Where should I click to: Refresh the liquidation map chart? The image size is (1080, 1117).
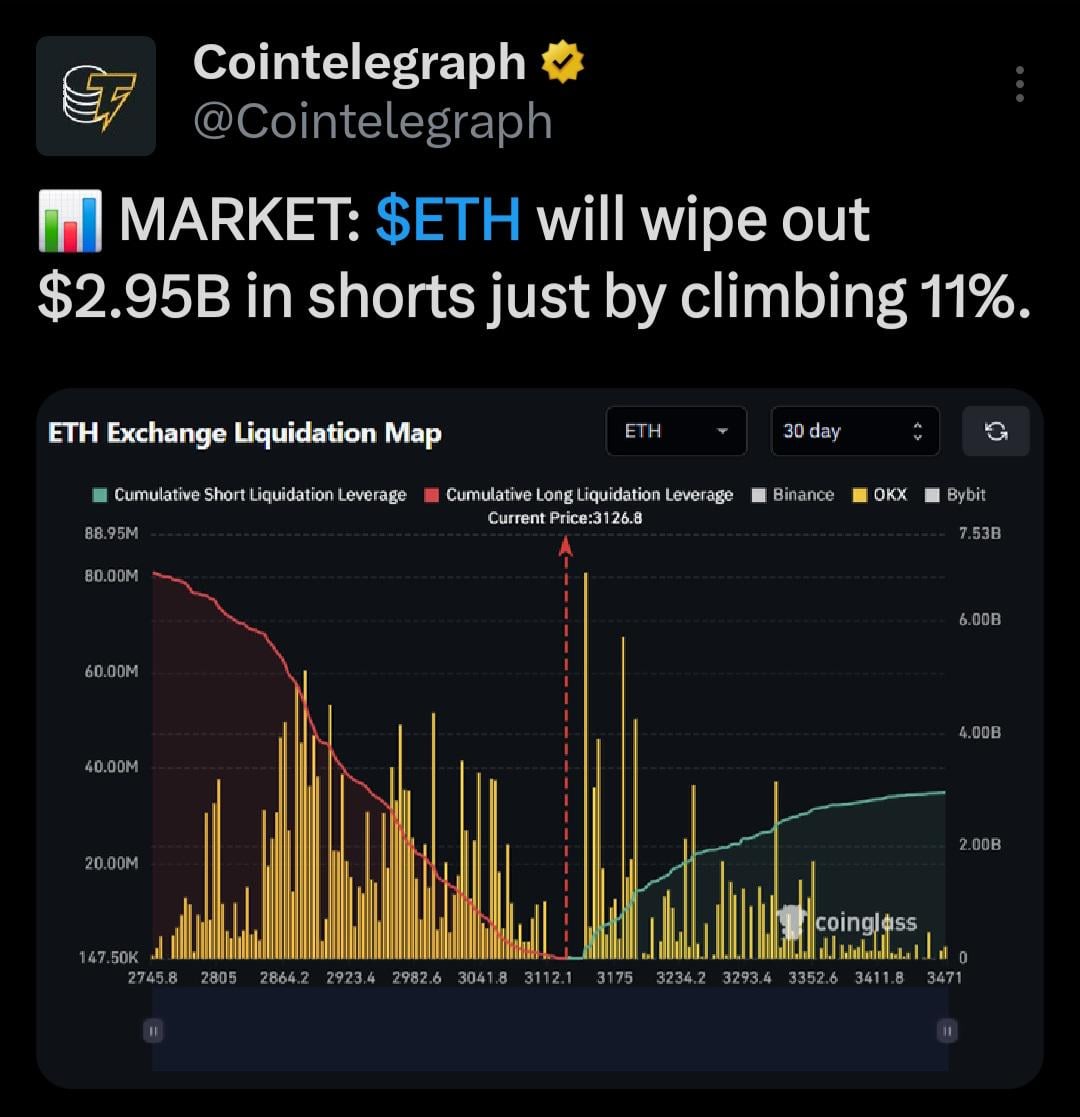point(995,431)
